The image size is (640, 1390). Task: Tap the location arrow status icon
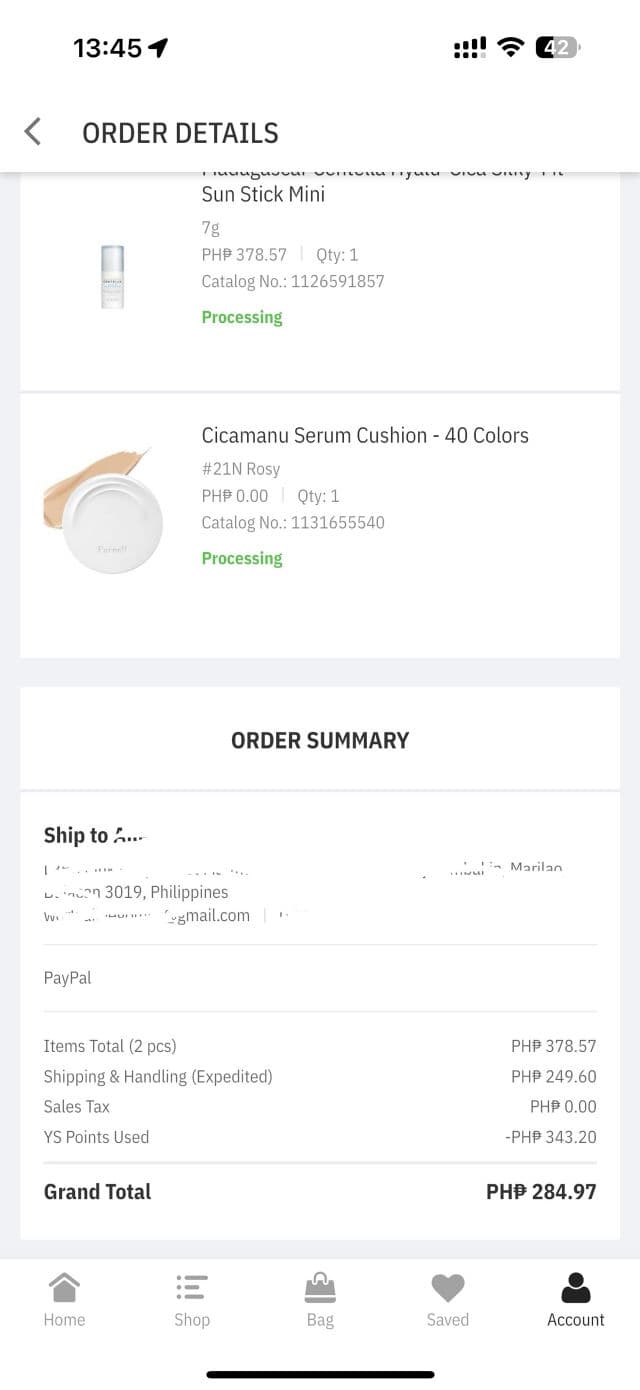click(158, 48)
